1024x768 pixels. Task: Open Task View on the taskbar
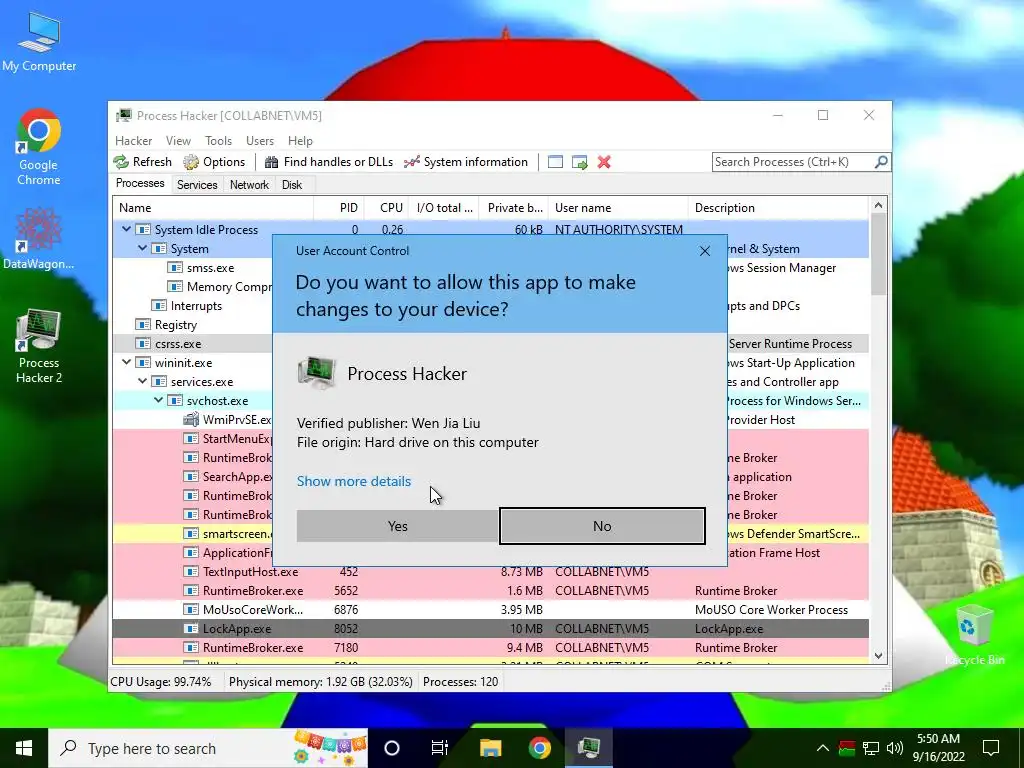(440, 748)
